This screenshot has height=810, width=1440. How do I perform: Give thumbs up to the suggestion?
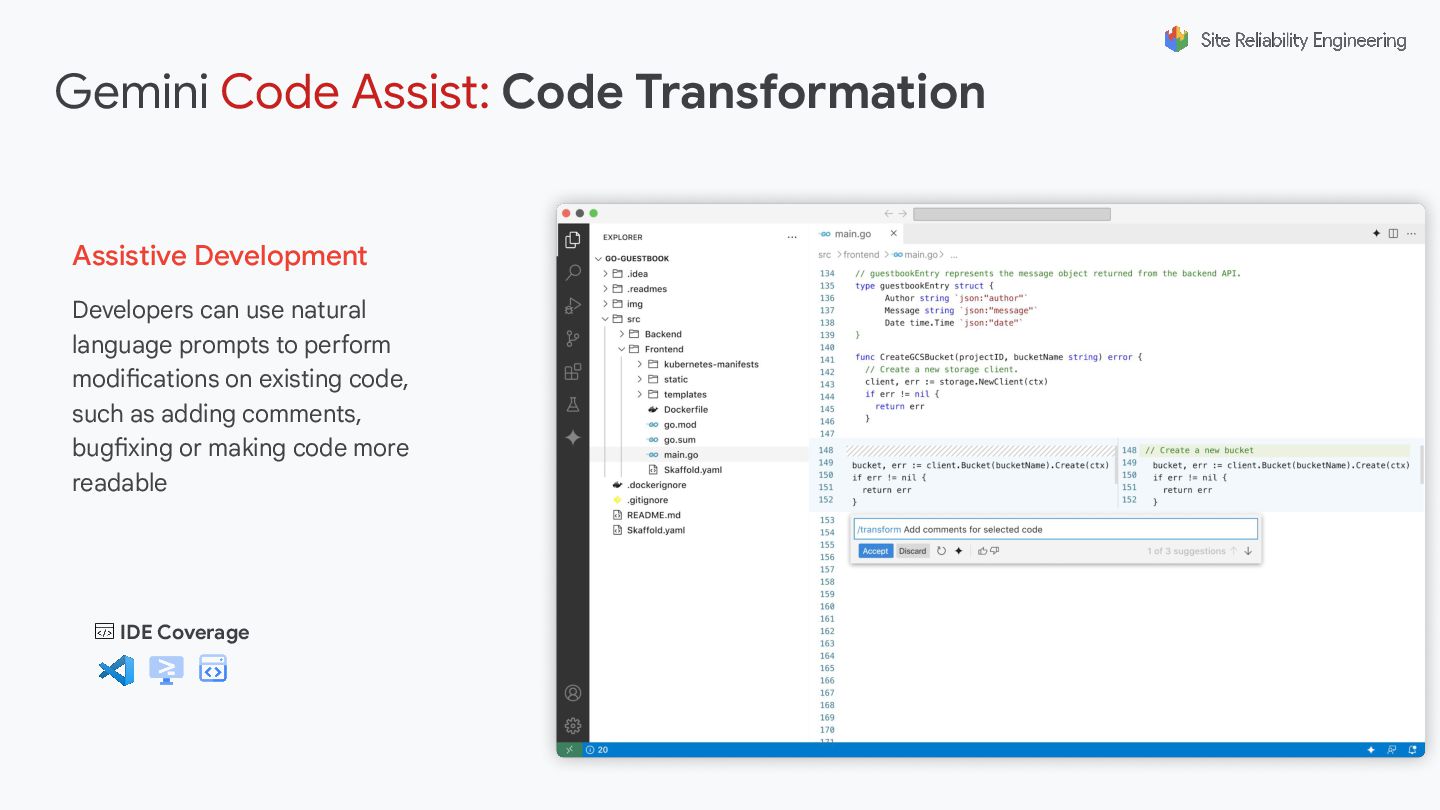[983, 551]
